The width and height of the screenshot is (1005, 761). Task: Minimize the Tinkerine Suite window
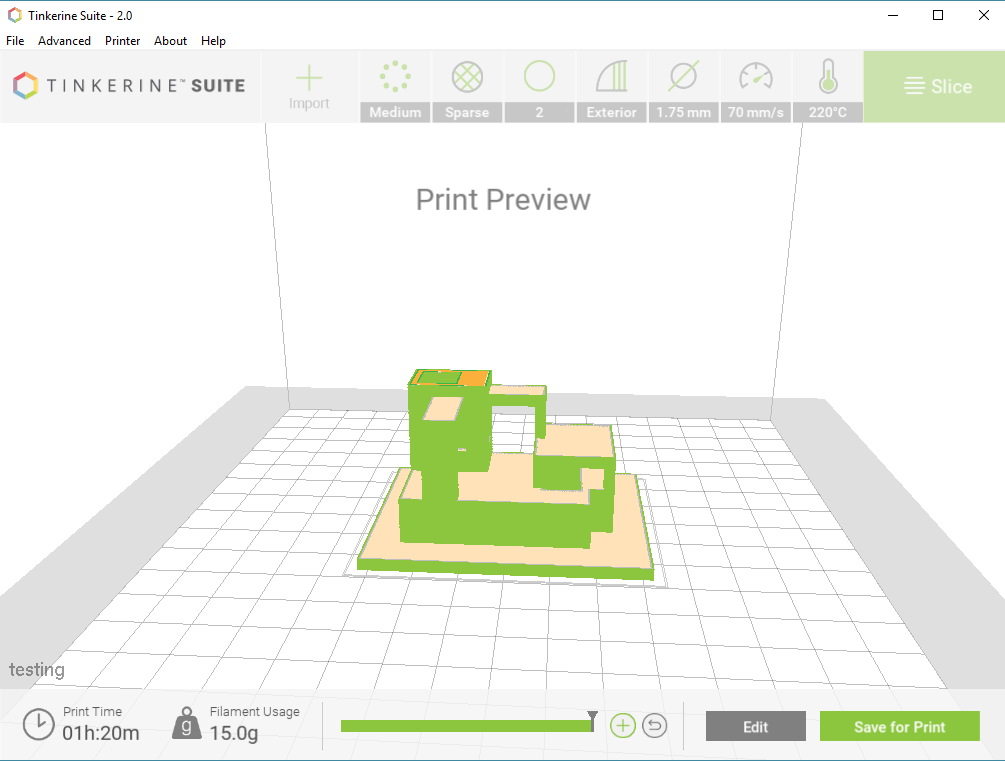click(892, 15)
